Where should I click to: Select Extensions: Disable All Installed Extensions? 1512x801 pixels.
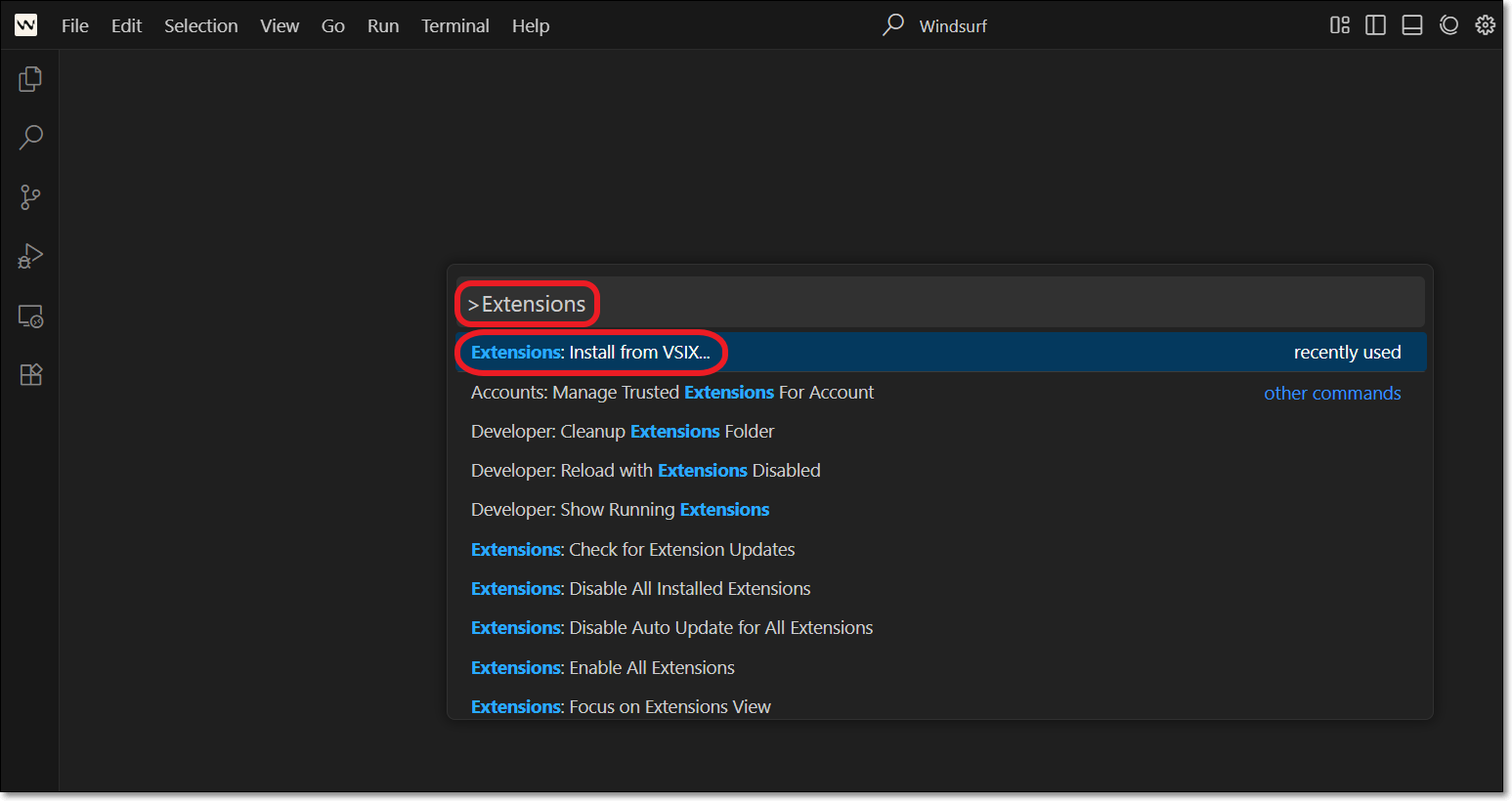[x=940, y=589]
